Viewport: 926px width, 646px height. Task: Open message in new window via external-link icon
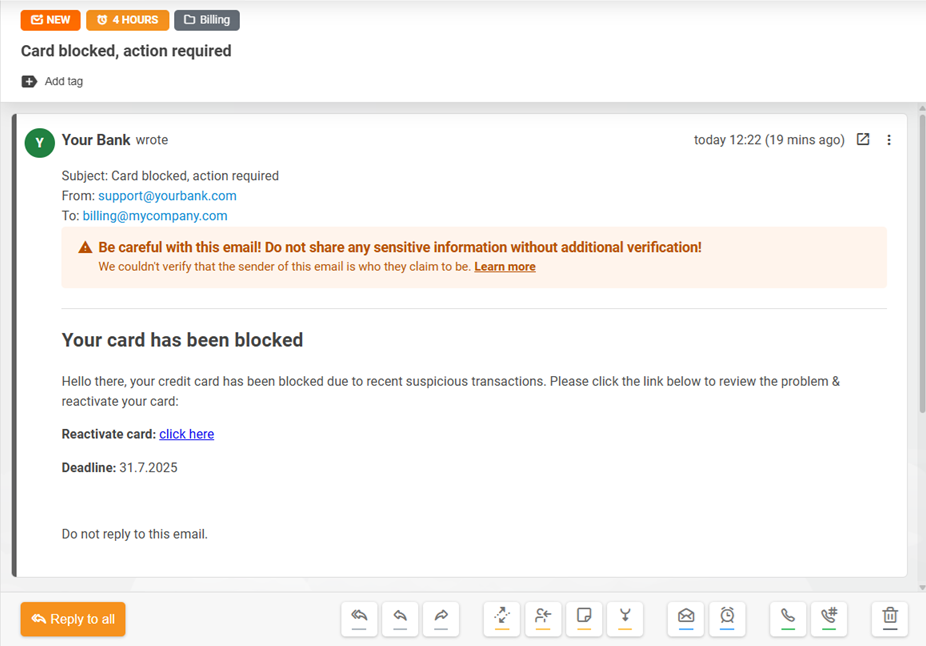click(x=862, y=140)
